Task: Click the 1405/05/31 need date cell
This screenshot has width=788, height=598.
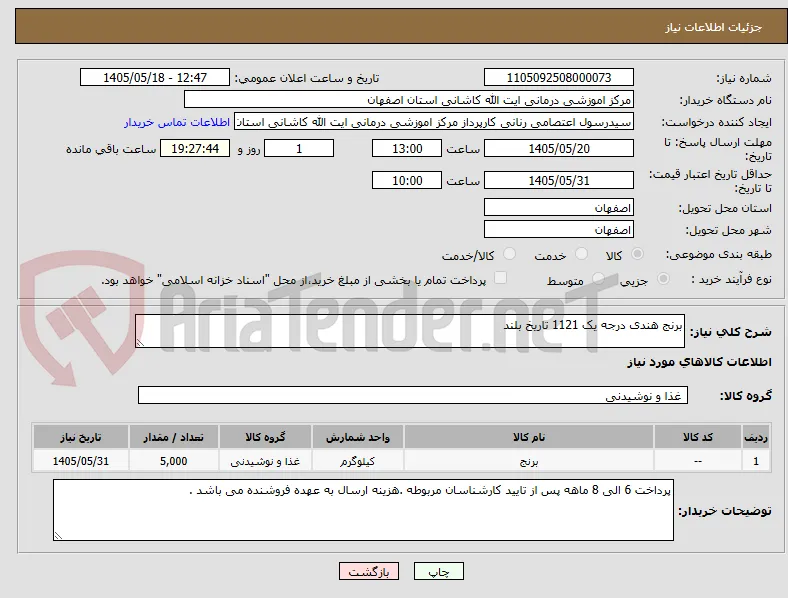Action: coord(80,461)
